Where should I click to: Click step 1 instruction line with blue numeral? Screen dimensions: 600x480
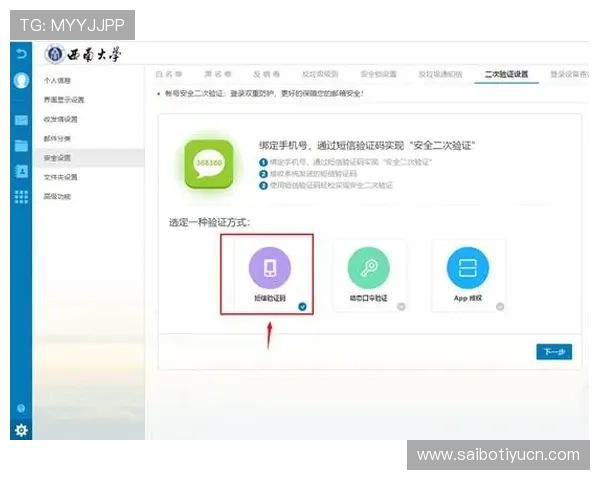[346, 162]
